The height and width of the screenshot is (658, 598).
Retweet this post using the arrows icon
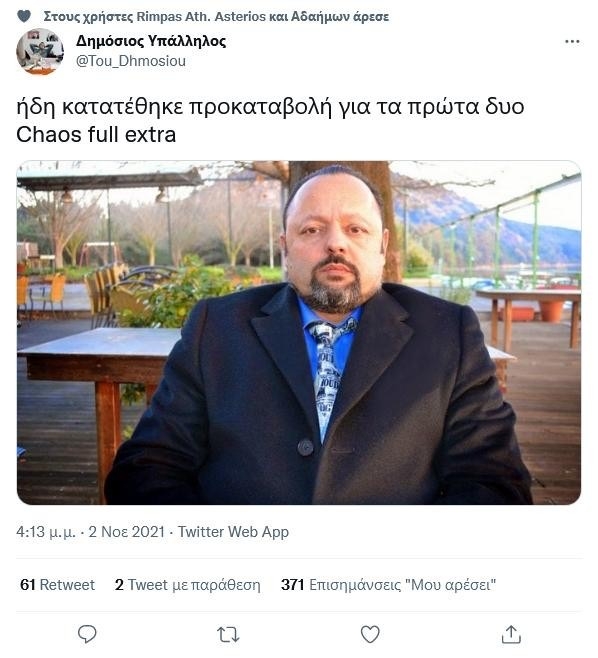pos(228,634)
